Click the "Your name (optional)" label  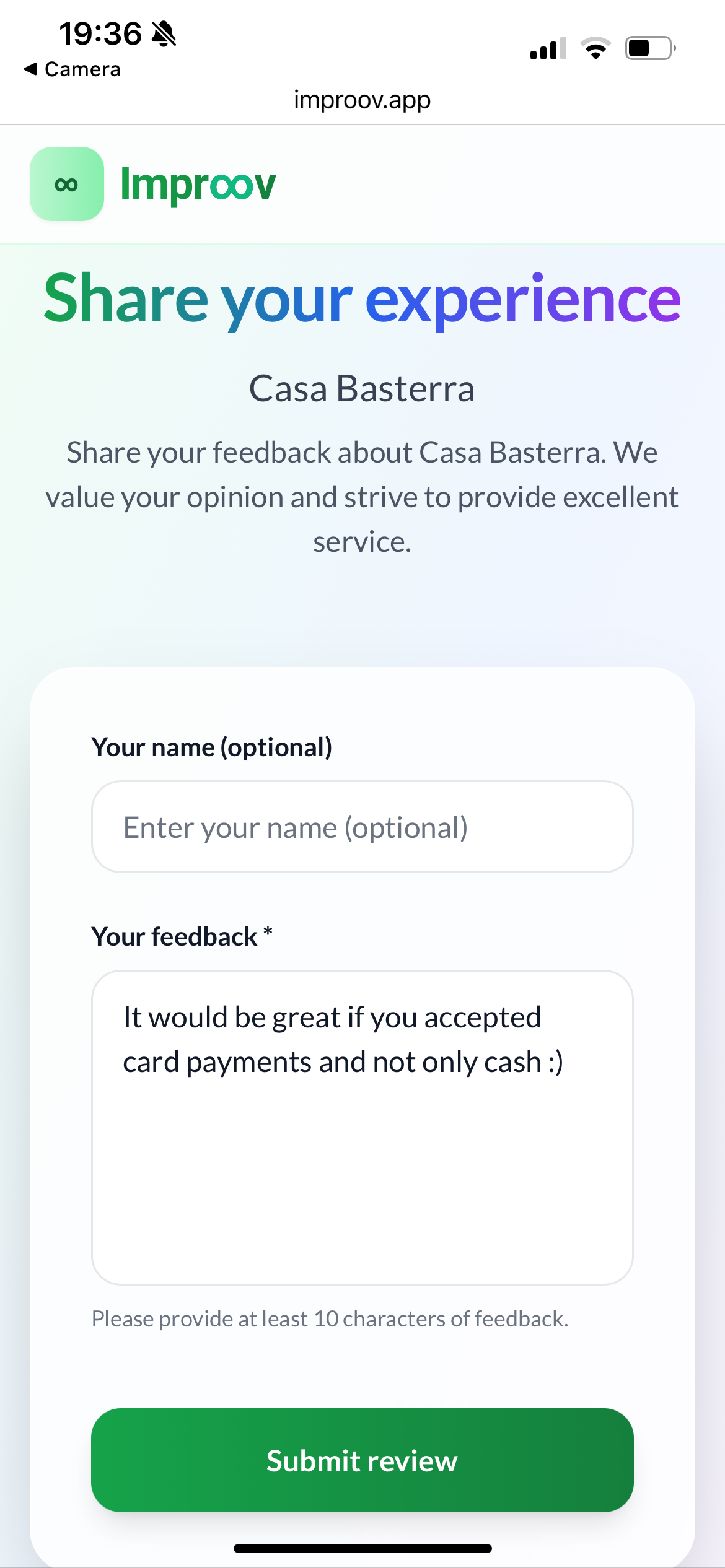click(x=211, y=747)
